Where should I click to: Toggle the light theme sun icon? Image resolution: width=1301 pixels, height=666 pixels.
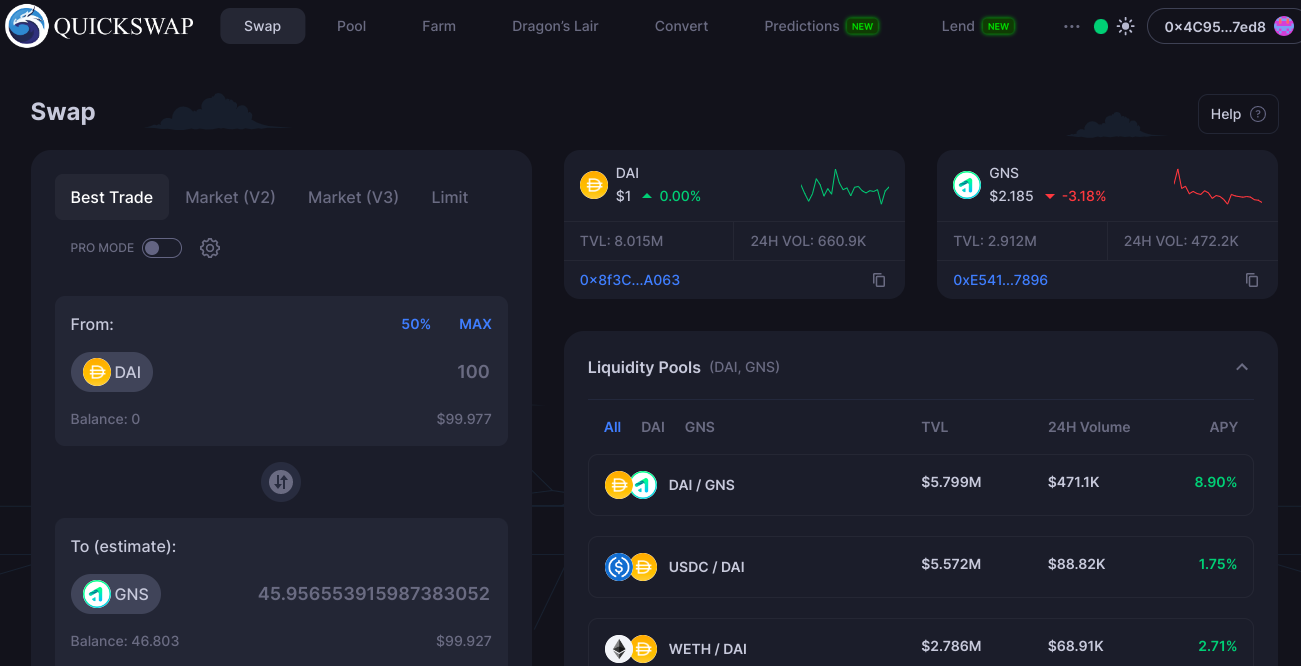click(1126, 27)
